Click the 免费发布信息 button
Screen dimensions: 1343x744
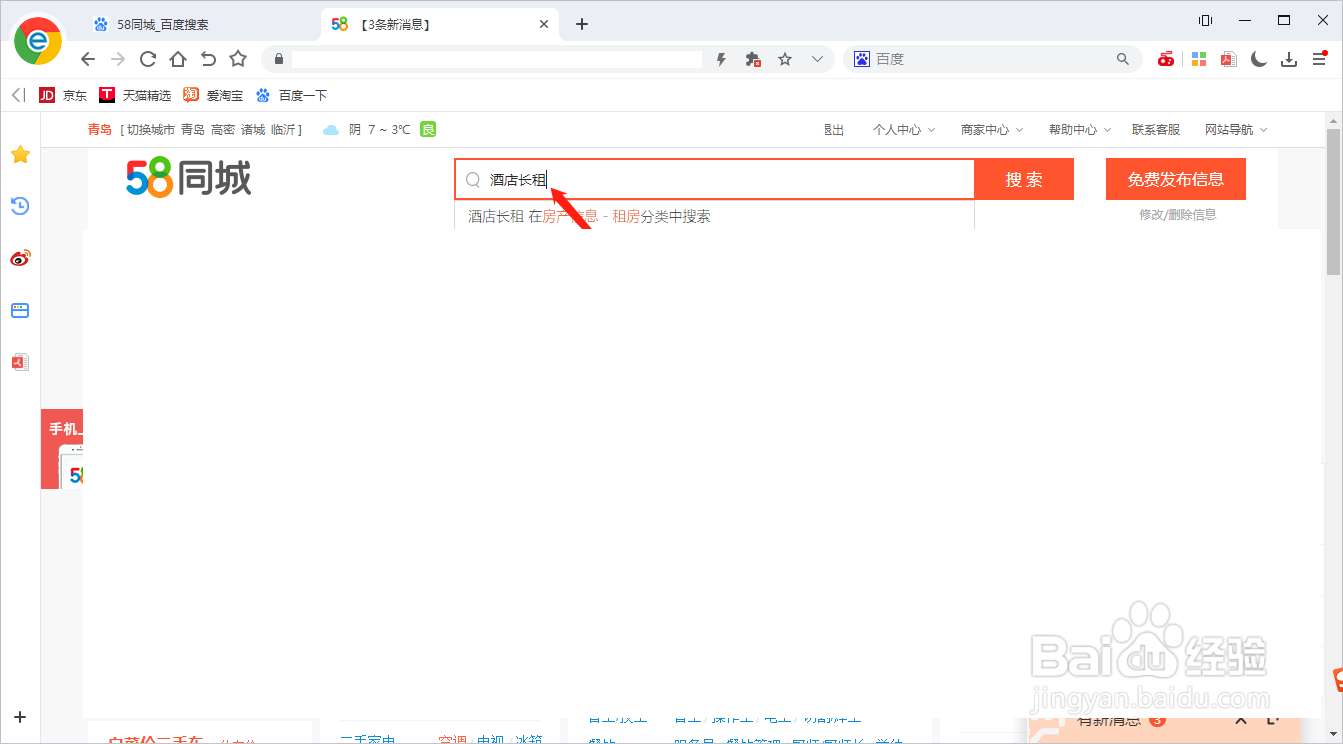coord(1176,179)
